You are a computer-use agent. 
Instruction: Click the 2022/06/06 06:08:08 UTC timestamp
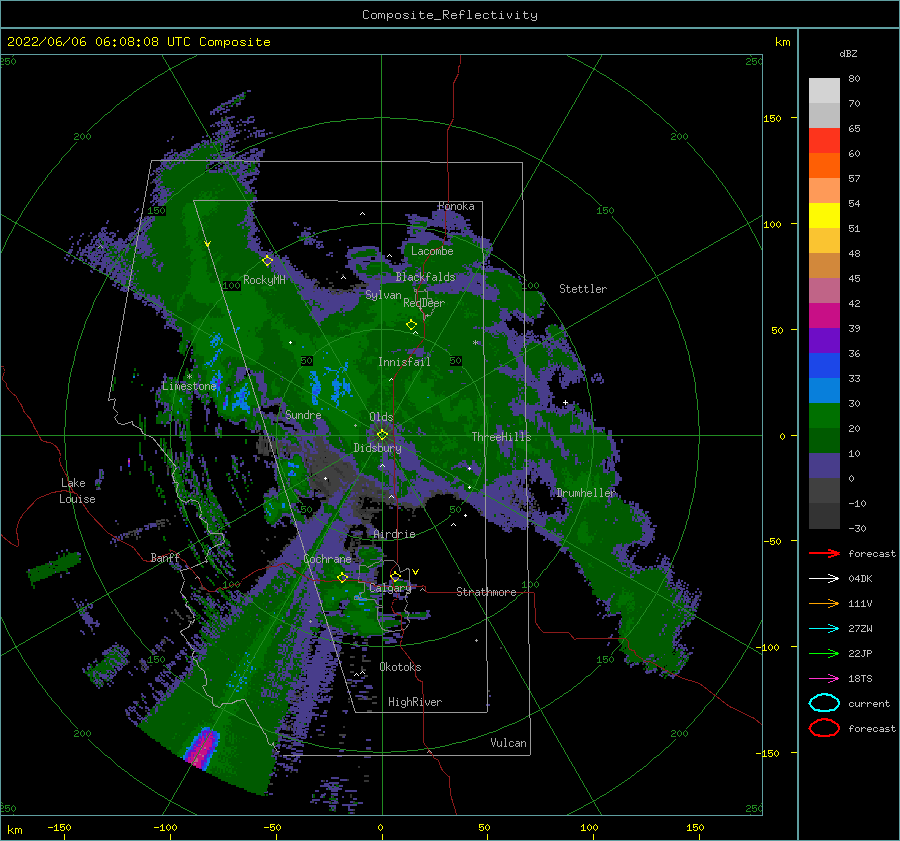coord(138,42)
